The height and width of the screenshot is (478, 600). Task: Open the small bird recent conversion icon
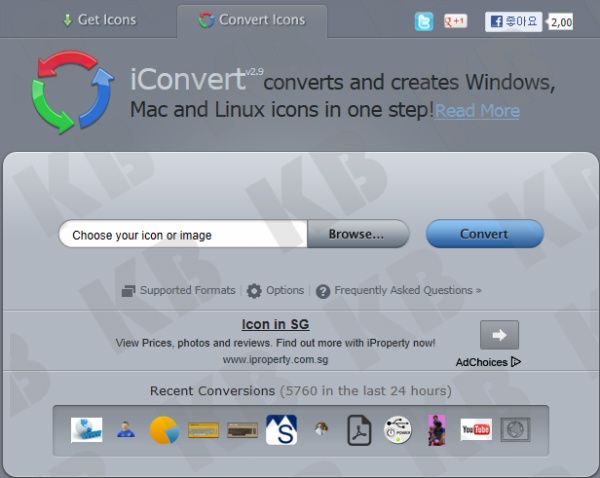coord(321,429)
